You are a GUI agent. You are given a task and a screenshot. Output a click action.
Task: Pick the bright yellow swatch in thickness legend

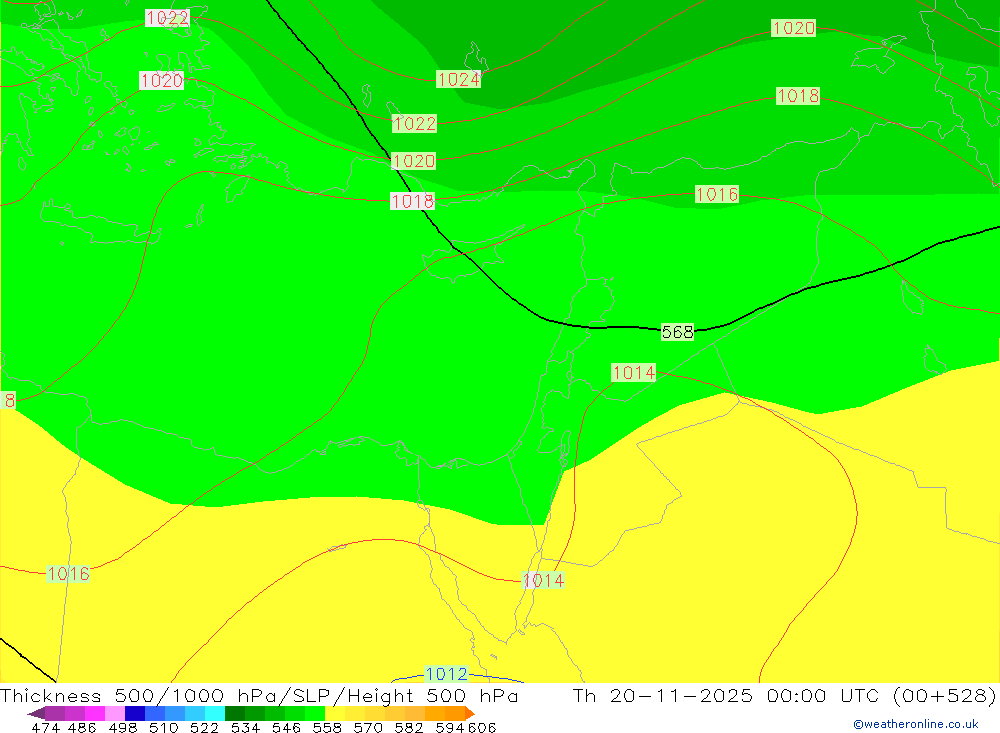click(335, 713)
